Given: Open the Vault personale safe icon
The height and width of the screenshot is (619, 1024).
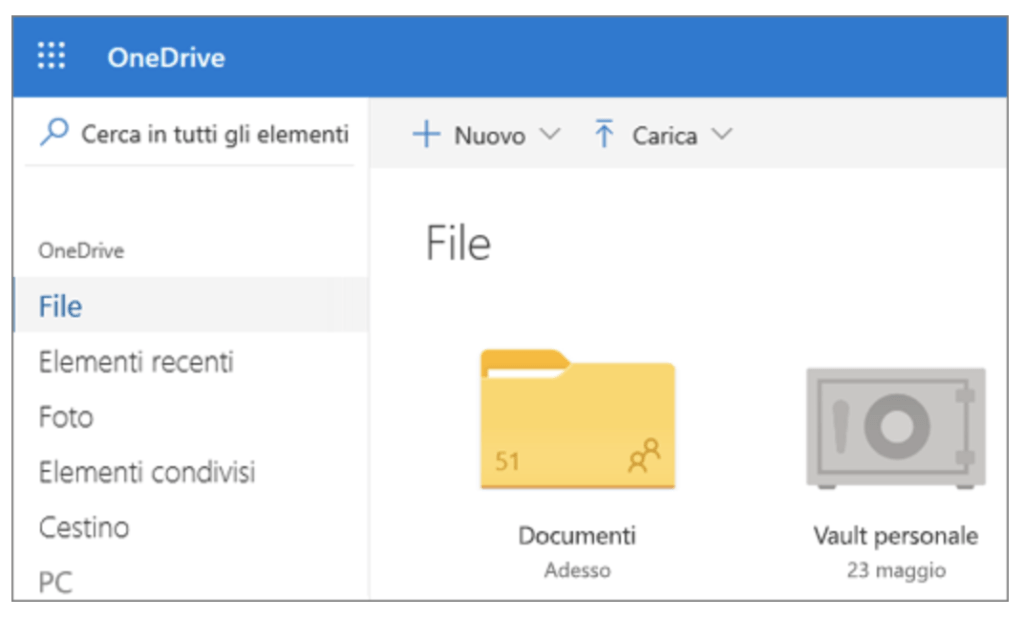Looking at the screenshot, I should tap(895, 427).
